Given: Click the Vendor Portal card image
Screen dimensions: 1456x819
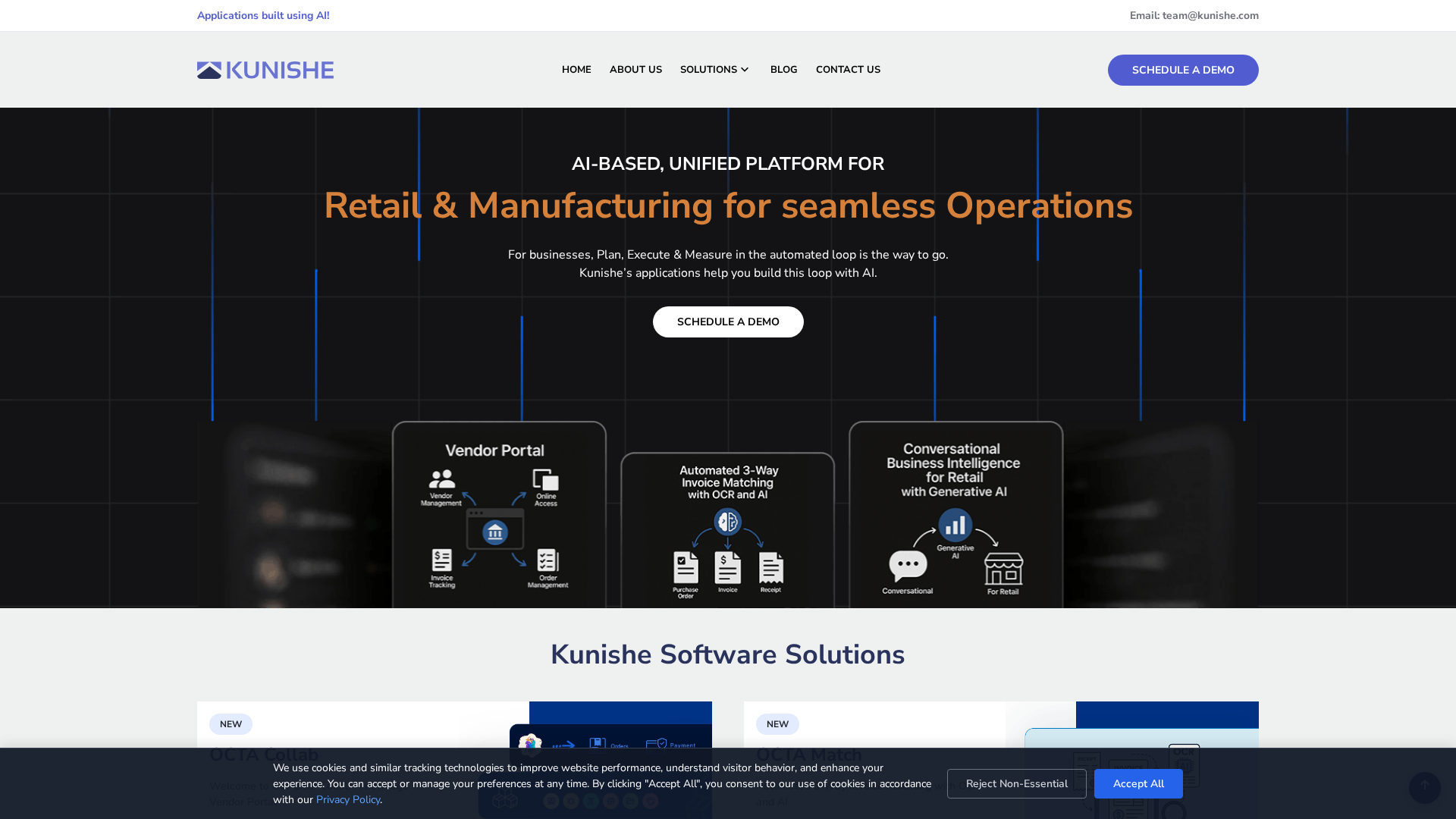Looking at the screenshot, I should [499, 515].
